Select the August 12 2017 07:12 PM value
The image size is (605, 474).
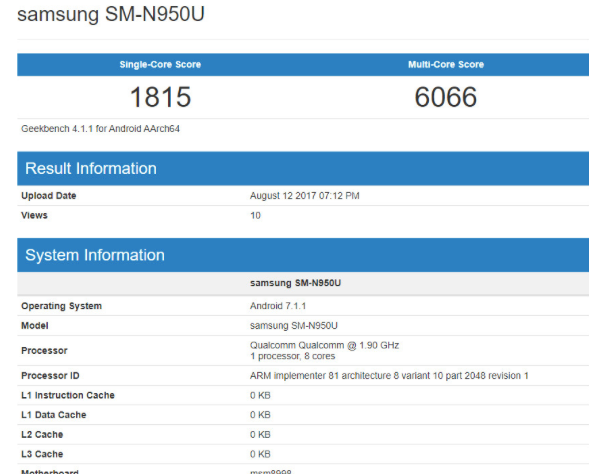coord(304,196)
